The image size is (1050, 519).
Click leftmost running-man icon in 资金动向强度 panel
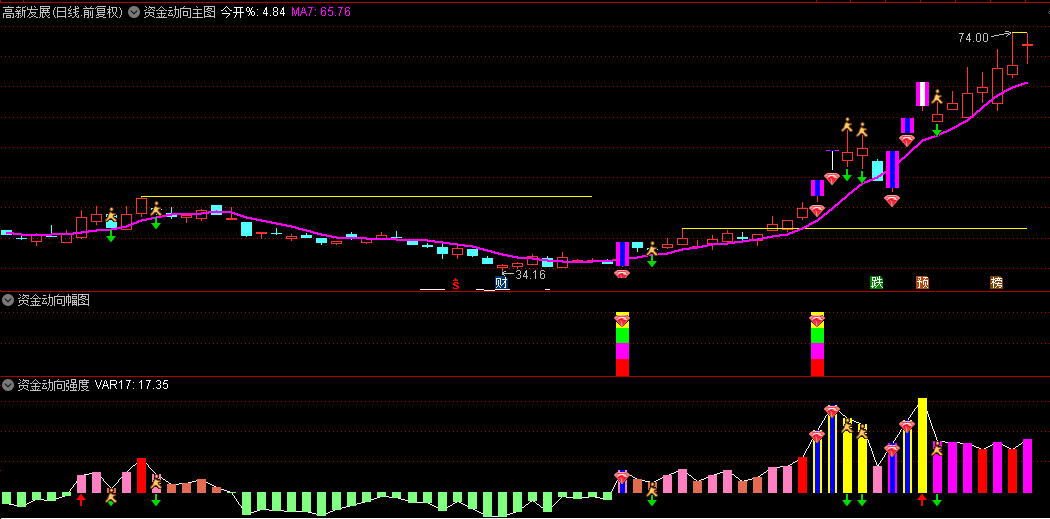111,497
